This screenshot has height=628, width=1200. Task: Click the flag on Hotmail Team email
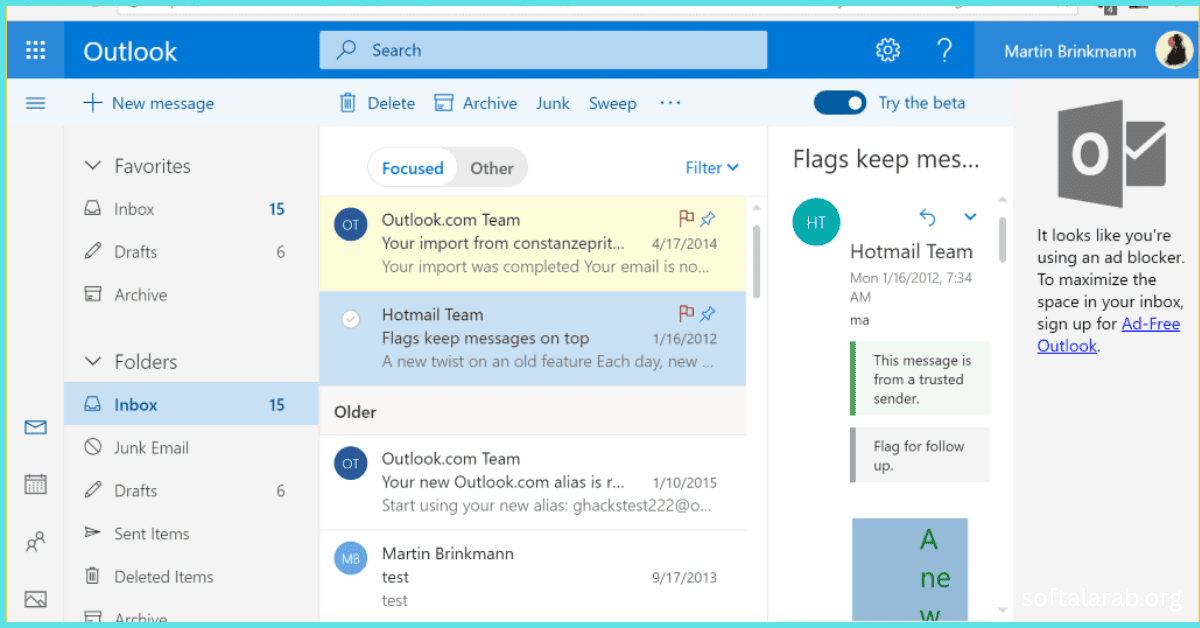coord(686,313)
